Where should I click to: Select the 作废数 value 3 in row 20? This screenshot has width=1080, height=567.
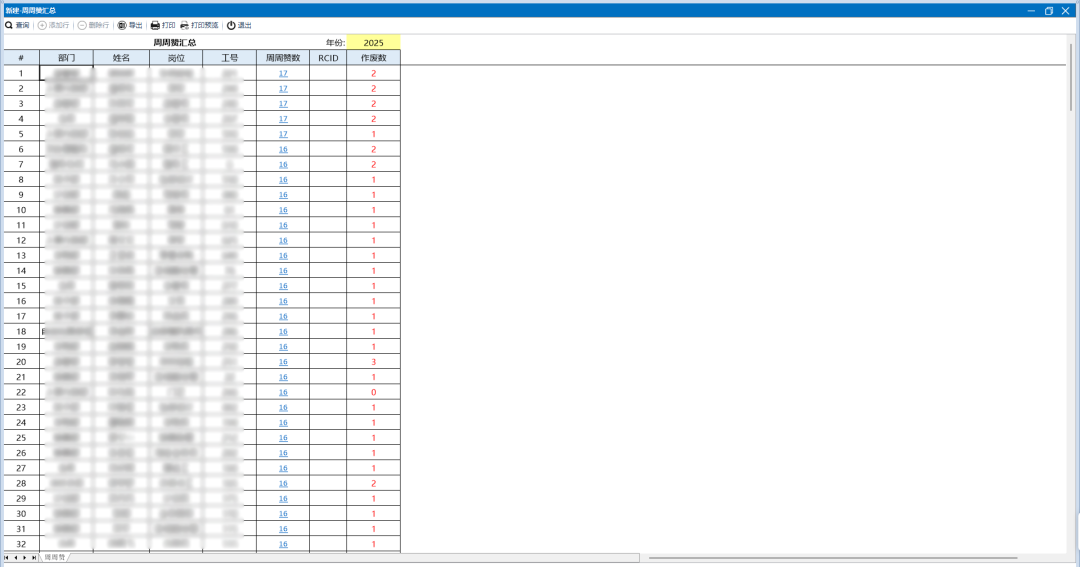(373, 362)
